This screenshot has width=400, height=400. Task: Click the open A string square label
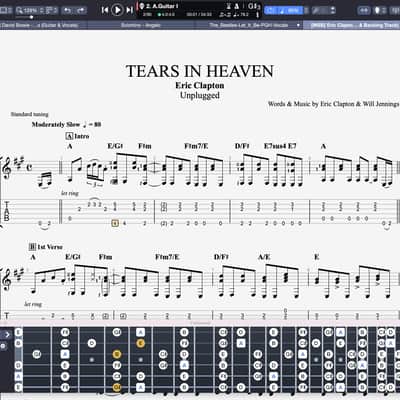(x=18, y=376)
